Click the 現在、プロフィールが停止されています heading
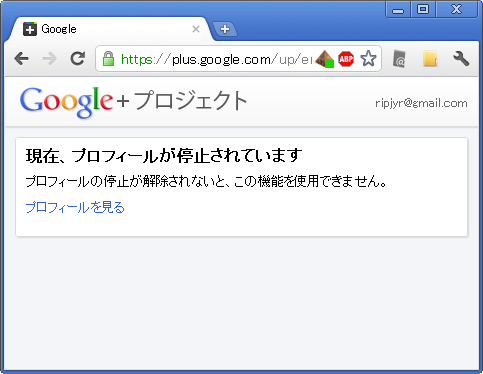This screenshot has width=483, height=374. point(164,156)
